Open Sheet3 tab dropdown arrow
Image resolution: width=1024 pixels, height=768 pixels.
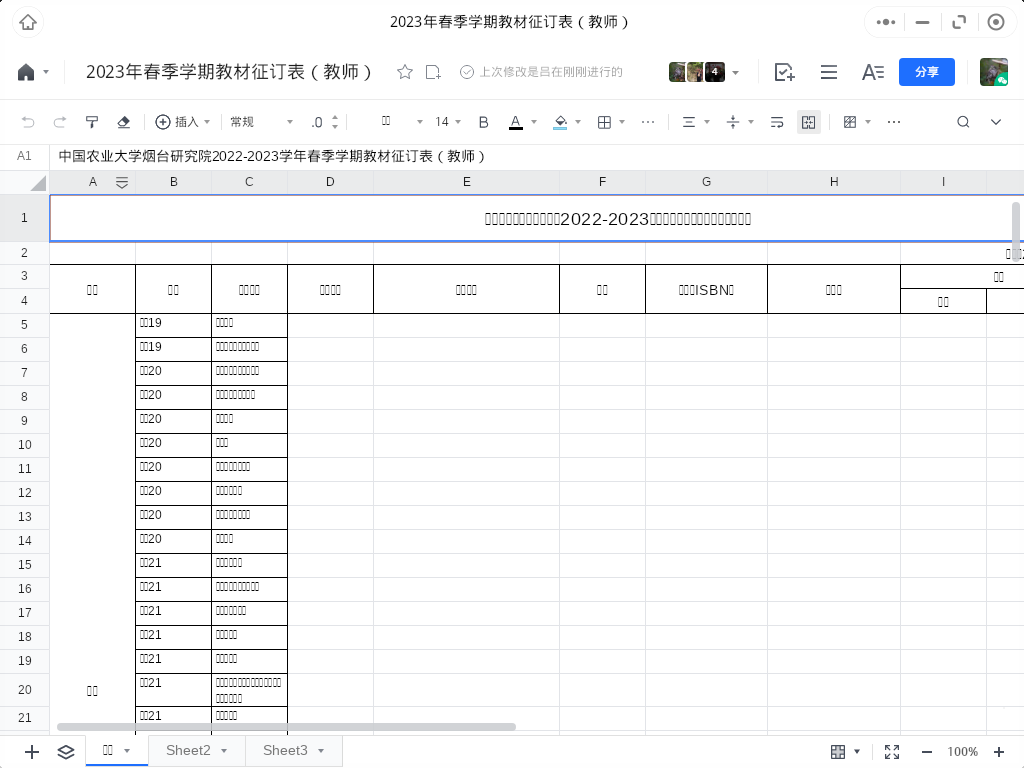point(321,751)
